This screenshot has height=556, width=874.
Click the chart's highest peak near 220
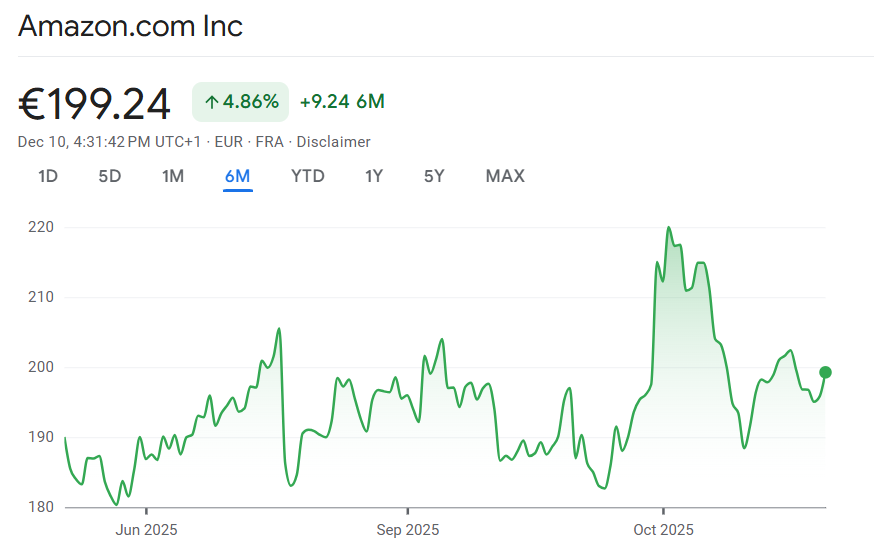tap(668, 228)
